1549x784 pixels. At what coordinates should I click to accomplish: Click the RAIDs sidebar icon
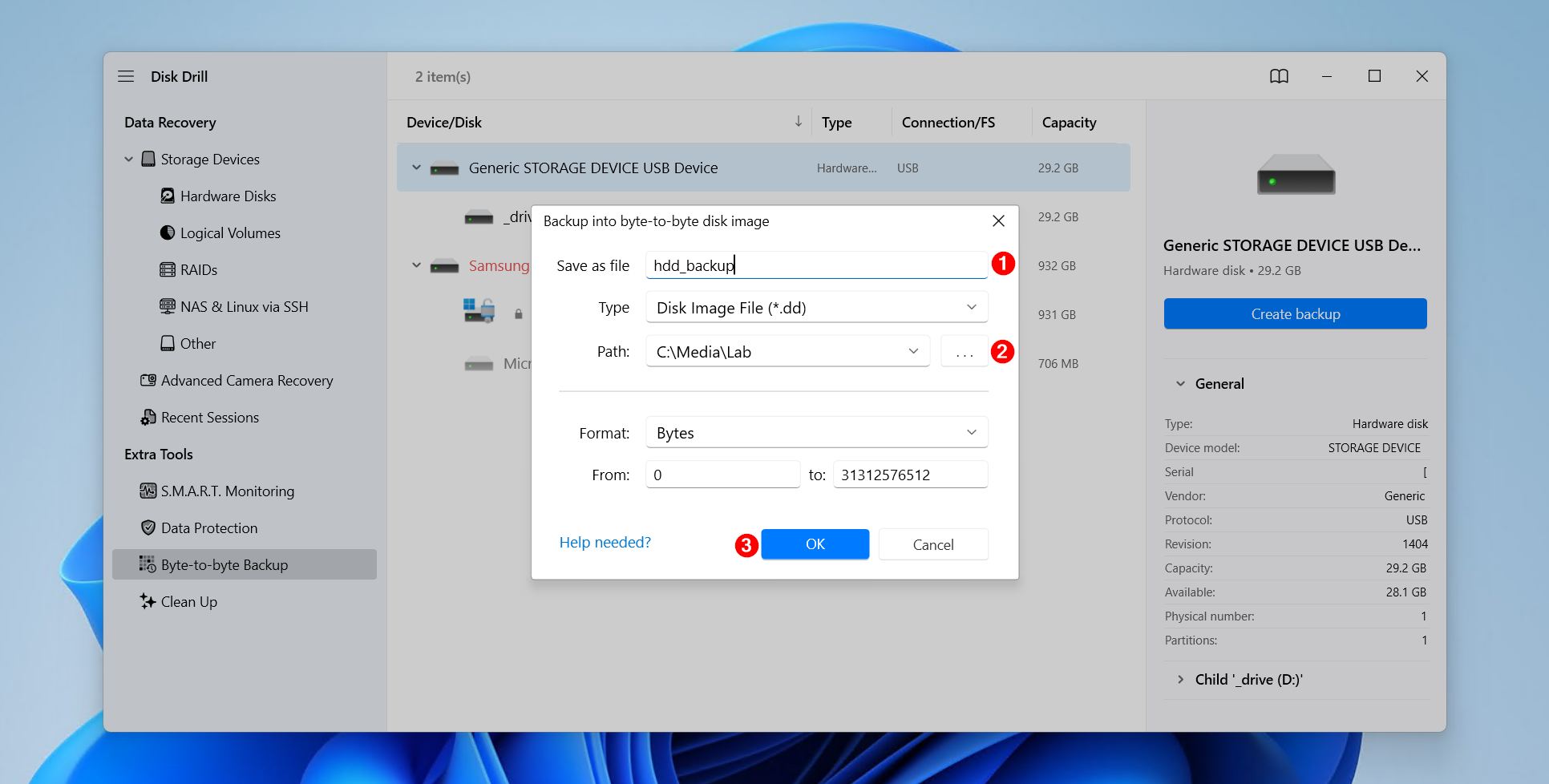[168, 269]
